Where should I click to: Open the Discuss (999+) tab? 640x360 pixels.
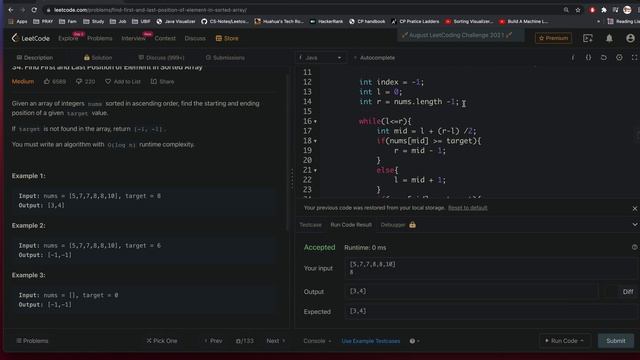[x=161, y=58]
